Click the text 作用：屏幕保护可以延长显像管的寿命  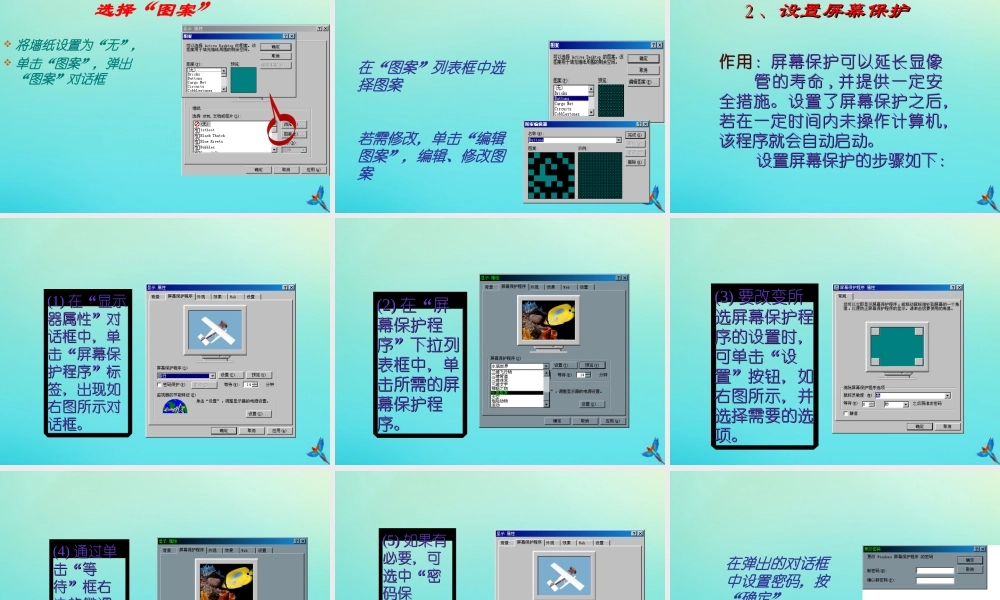coord(831,71)
